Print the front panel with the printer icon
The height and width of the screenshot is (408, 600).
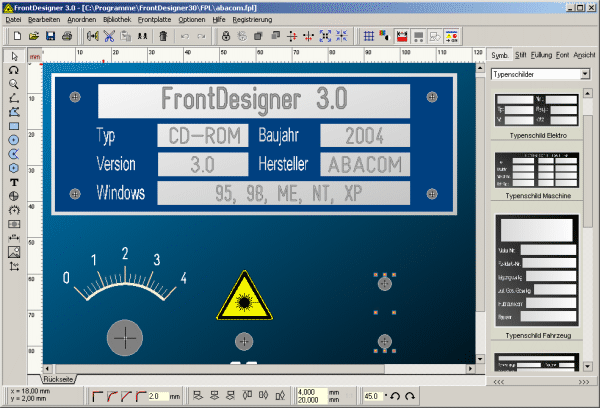coord(67,36)
